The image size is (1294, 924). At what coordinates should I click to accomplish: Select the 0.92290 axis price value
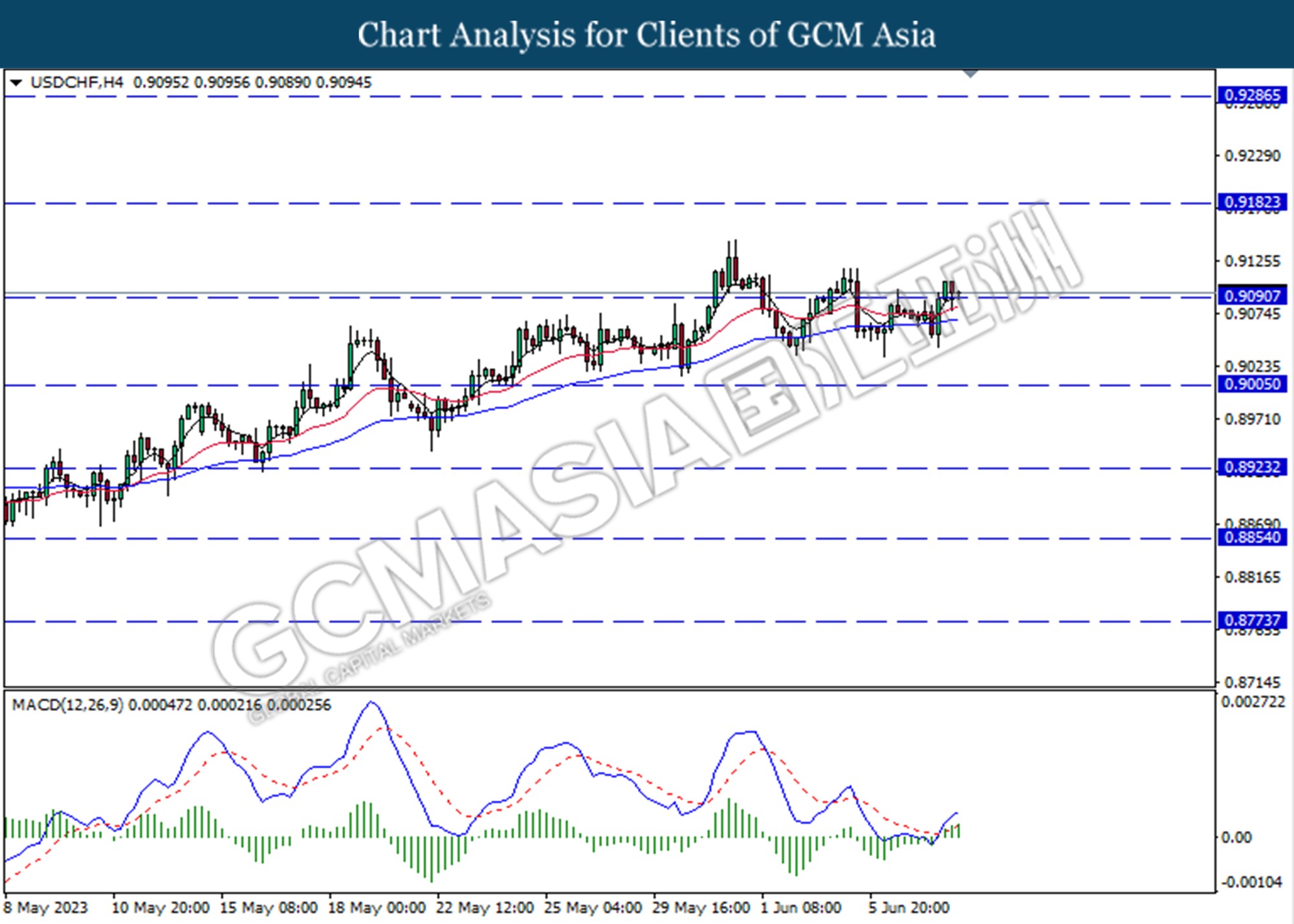tap(1253, 155)
